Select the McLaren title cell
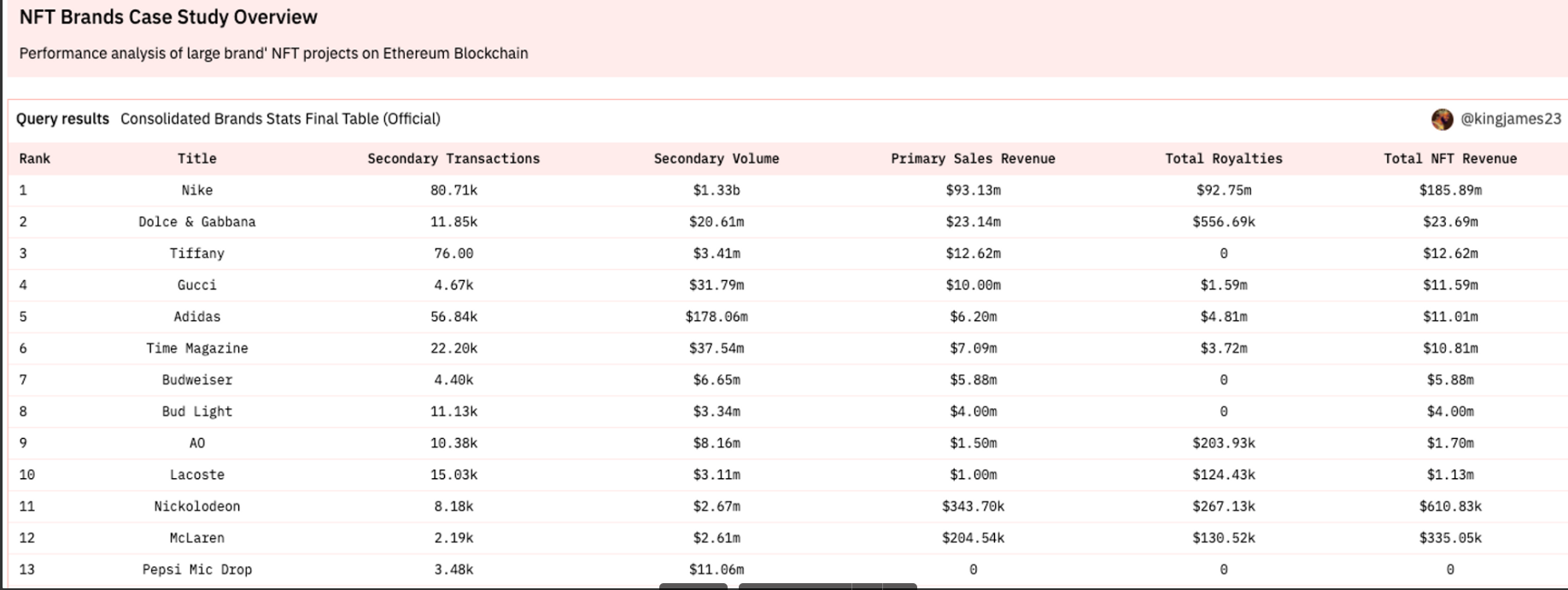1568x590 pixels. [x=197, y=538]
